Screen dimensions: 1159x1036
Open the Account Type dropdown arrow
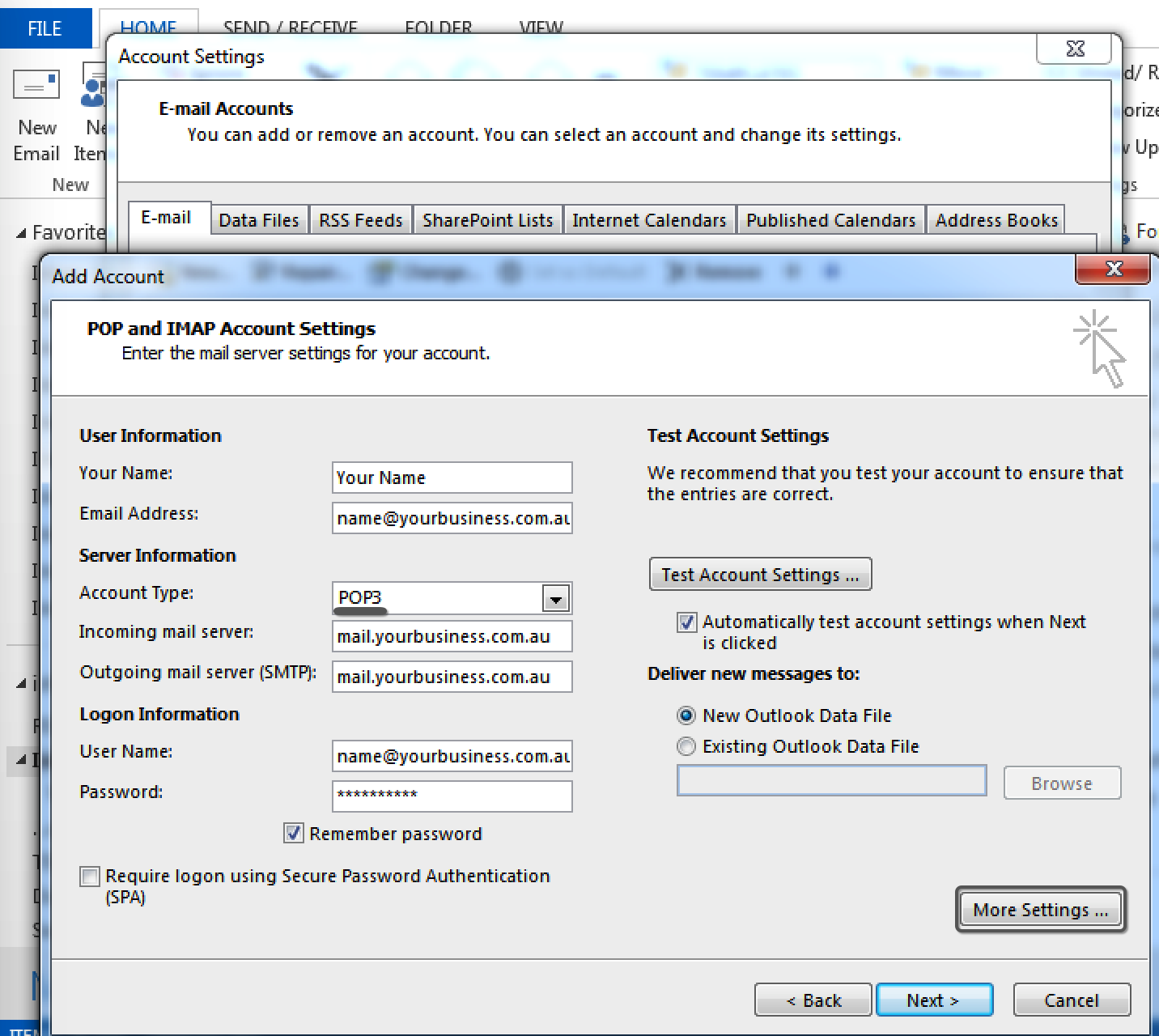(555, 600)
